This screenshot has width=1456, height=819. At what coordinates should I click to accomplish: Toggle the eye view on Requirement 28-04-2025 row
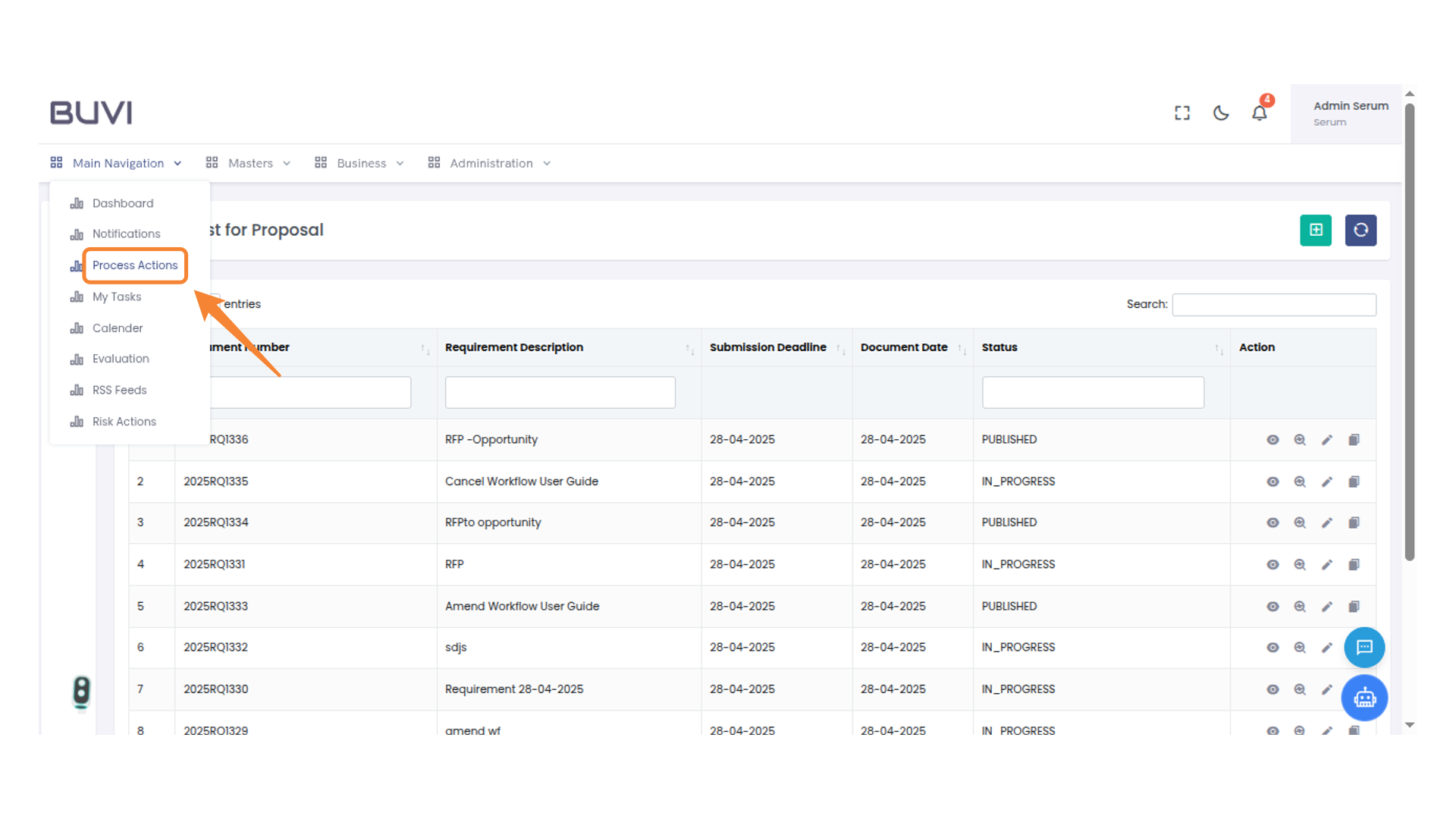(x=1272, y=689)
